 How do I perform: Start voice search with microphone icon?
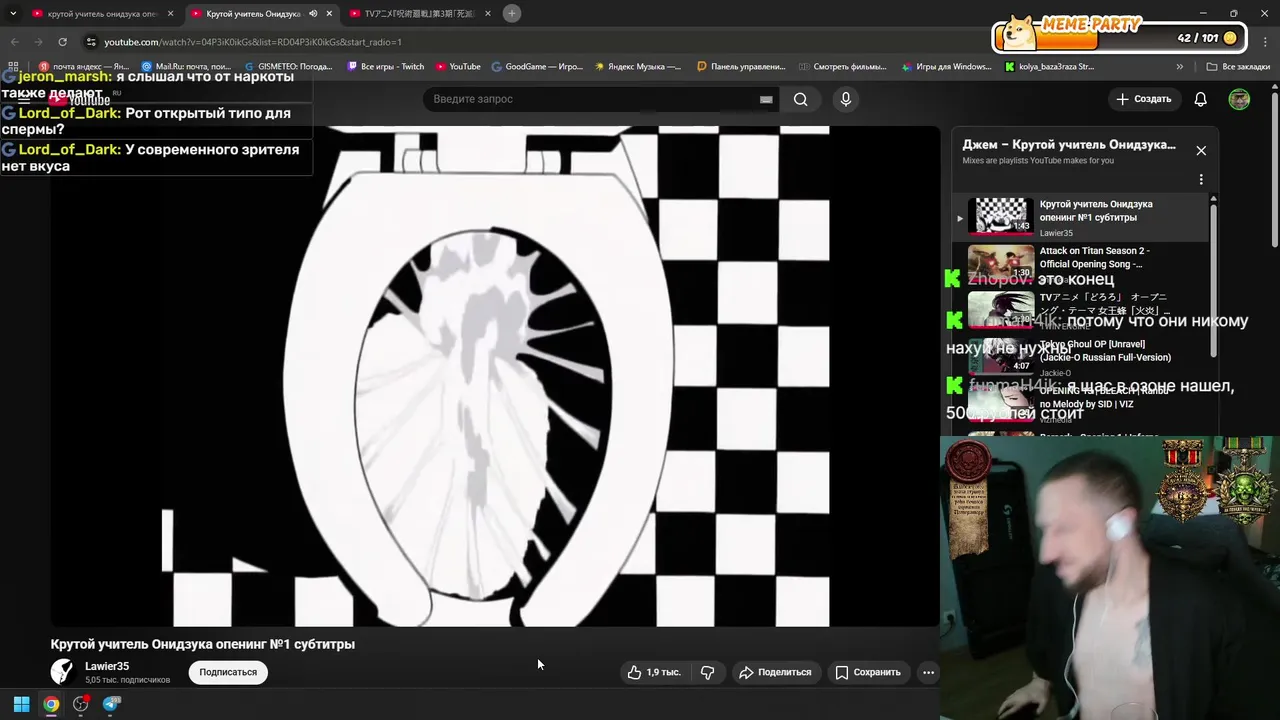846,99
